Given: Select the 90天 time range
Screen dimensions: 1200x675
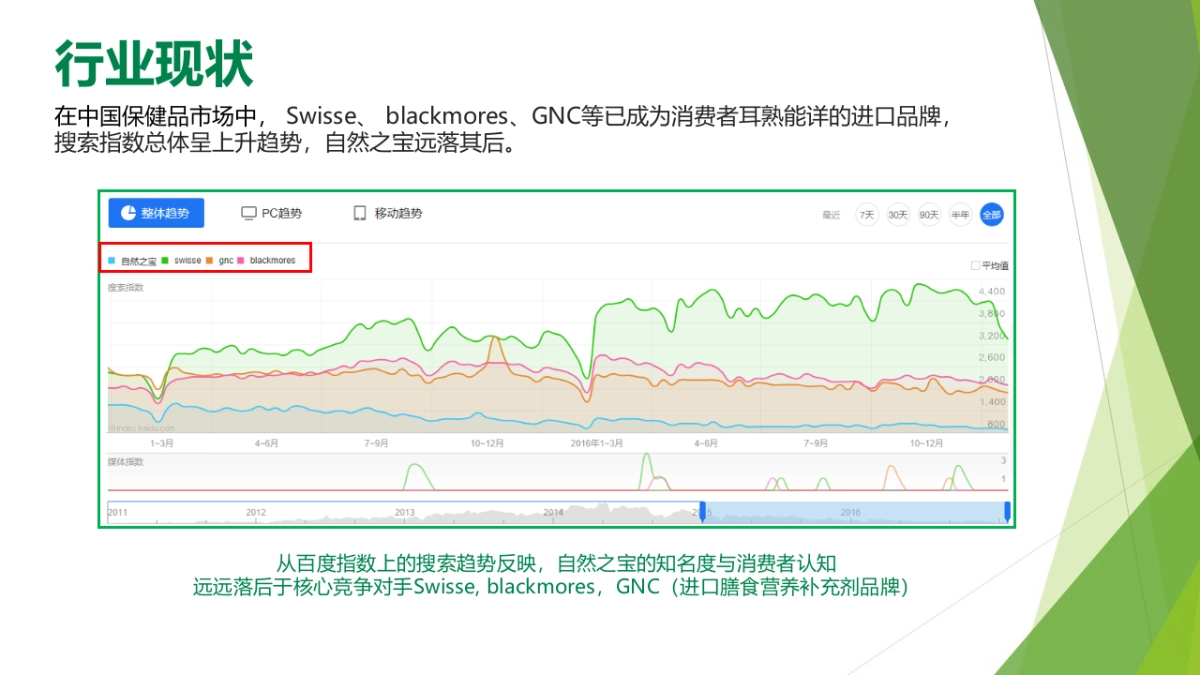Looking at the screenshot, I should point(929,214).
